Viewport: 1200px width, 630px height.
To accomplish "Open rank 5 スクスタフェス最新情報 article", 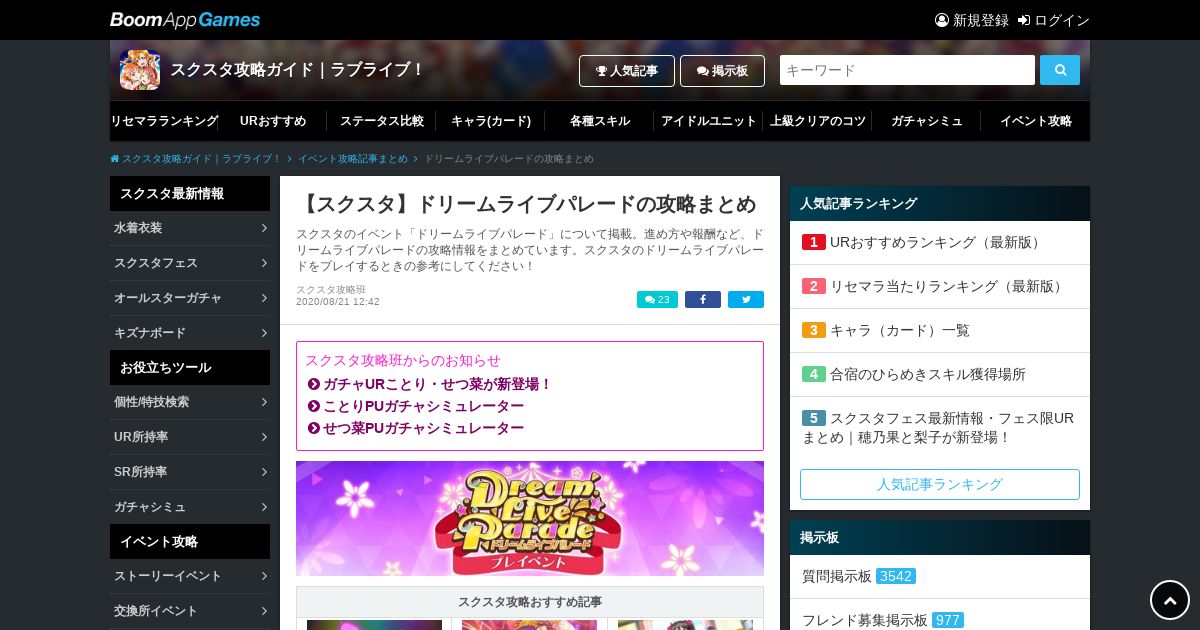I will 940,427.
